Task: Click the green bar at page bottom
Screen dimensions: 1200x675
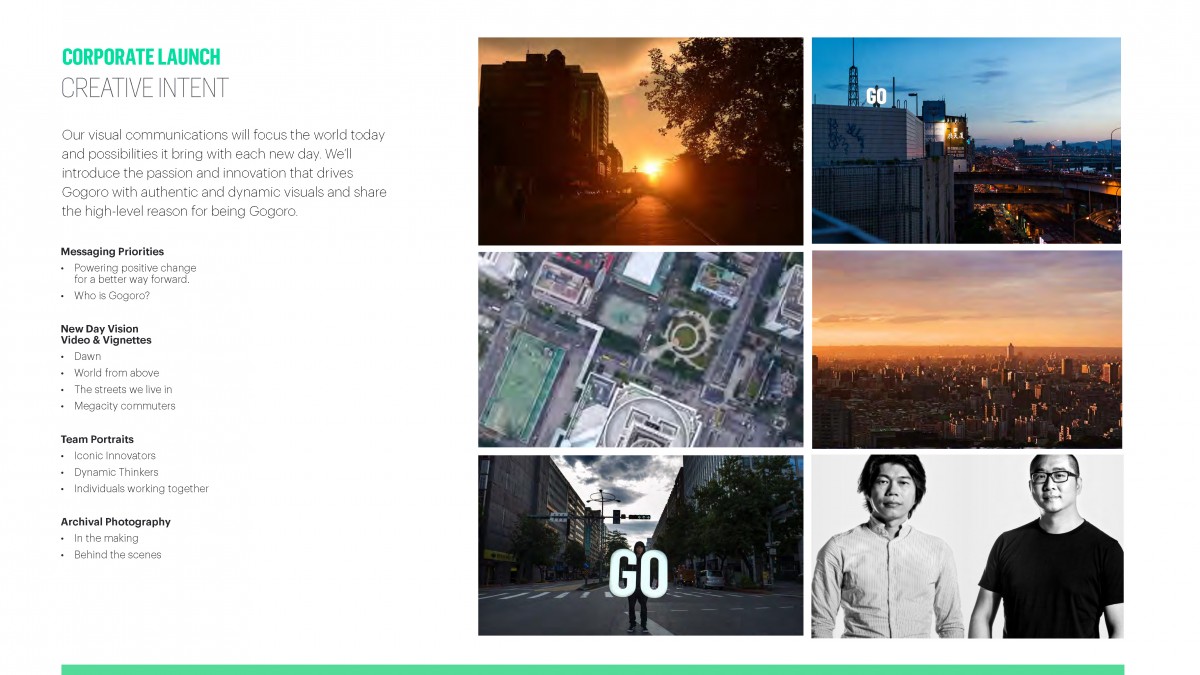Action: click(x=592, y=669)
